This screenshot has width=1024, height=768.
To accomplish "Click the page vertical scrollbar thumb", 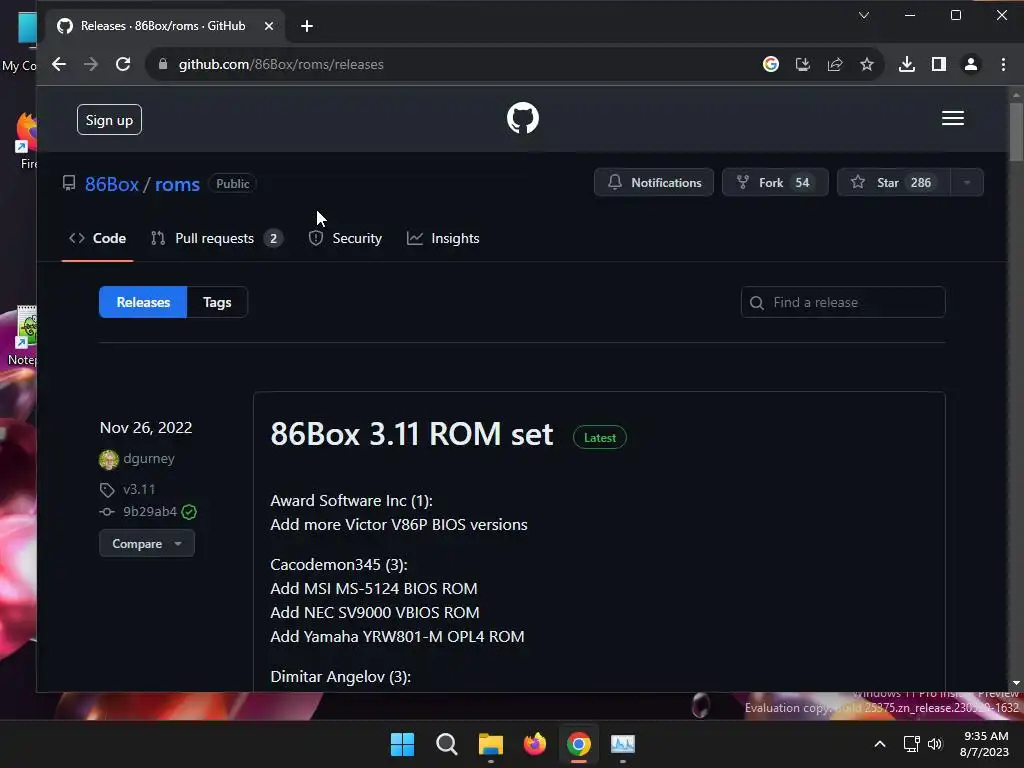I will [x=1016, y=131].
